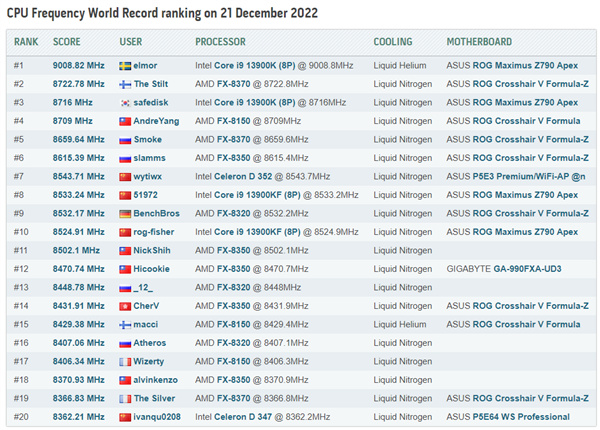The width and height of the screenshot is (600, 430).
Task: Open ASUS P5E64 WS Professional motherboard
Action: click(x=508, y=417)
